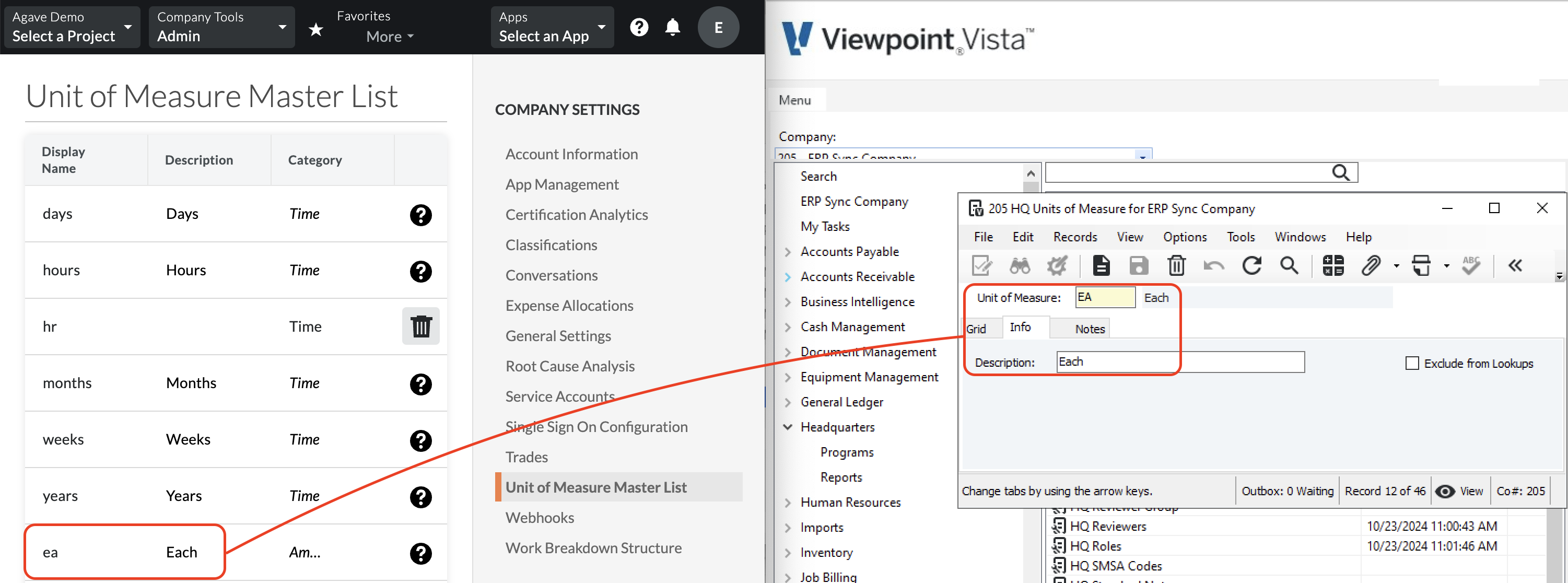Save record with floppy disk icon
The height and width of the screenshot is (583, 1568).
pyautogui.click(x=1138, y=266)
